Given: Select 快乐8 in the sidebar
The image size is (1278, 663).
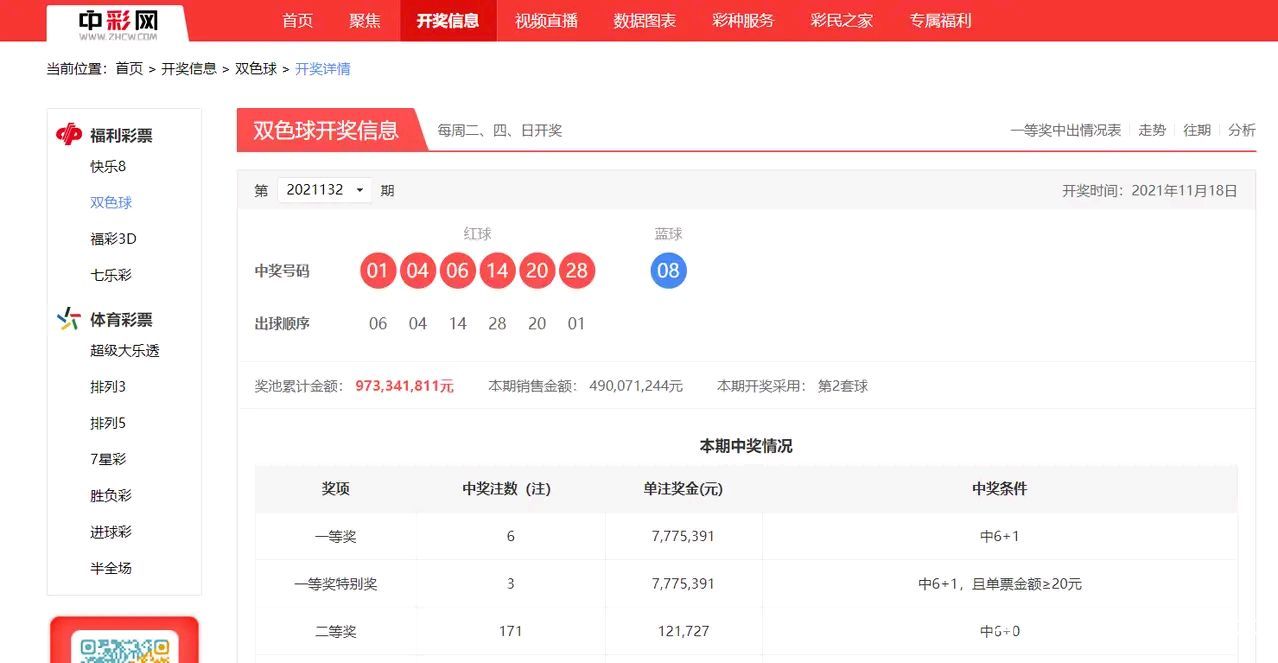Looking at the screenshot, I should pyautogui.click(x=108, y=166).
